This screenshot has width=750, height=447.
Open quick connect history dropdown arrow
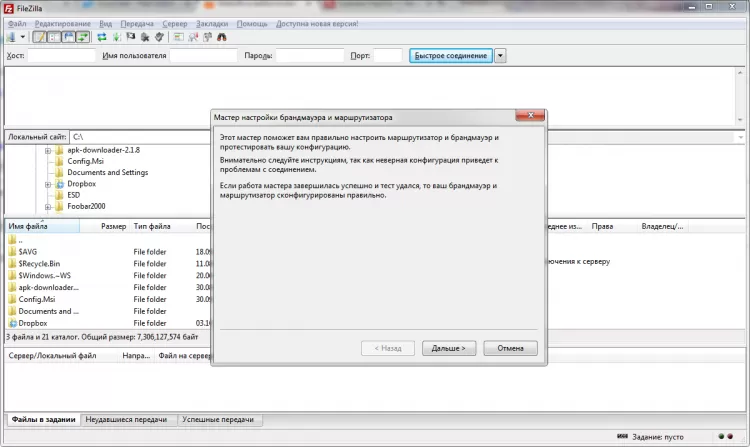click(x=500, y=55)
